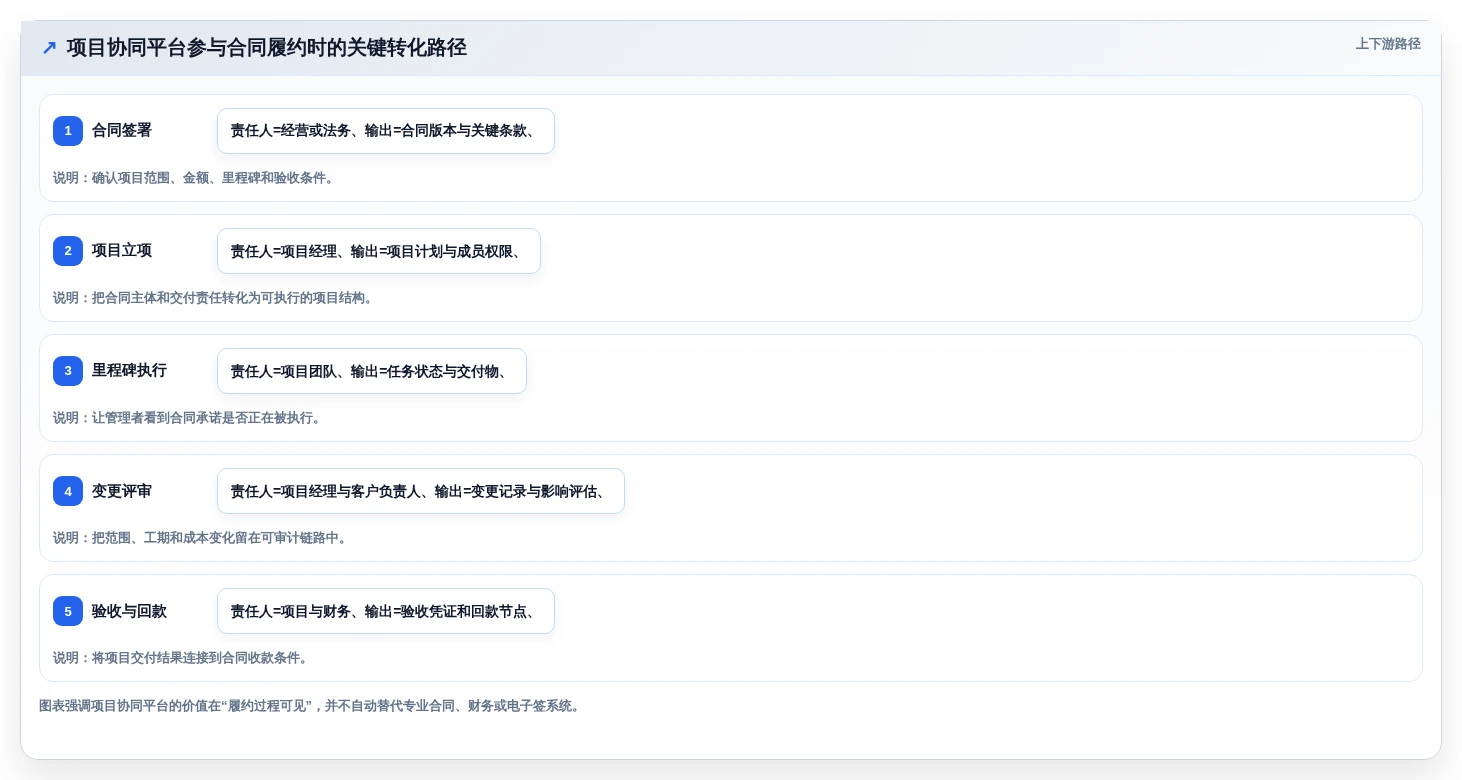Click the title 项目协同平台参与合同履约时的关键转化路径
This screenshot has width=1462, height=780.
click(267, 47)
